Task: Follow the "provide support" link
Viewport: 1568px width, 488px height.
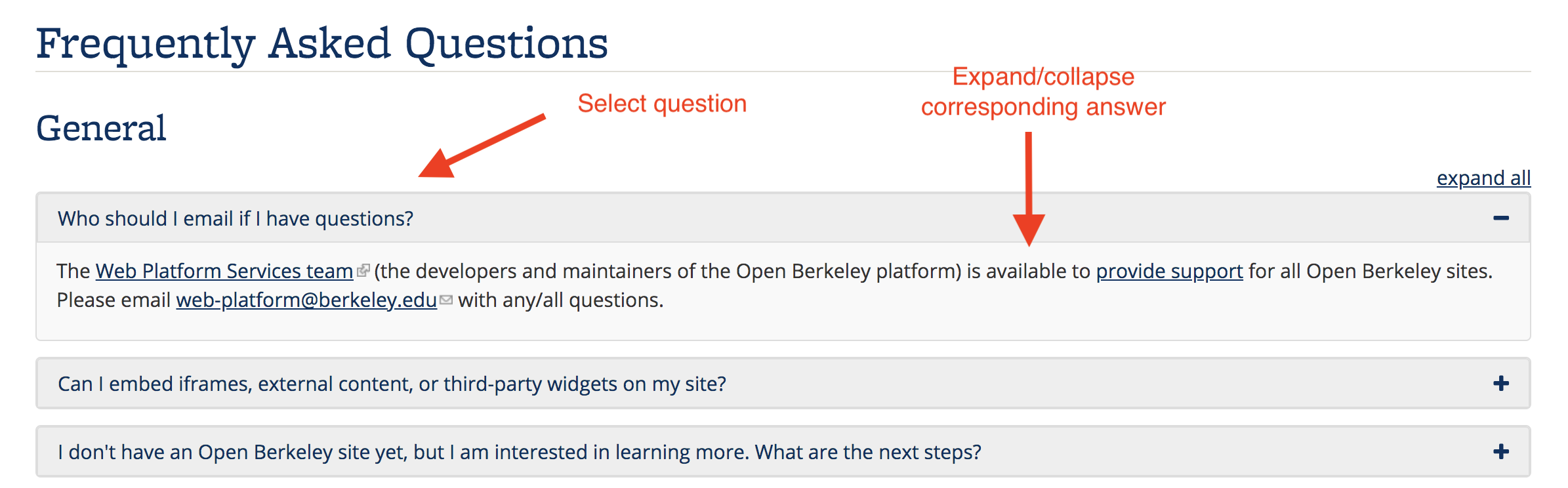Action: tap(1169, 271)
